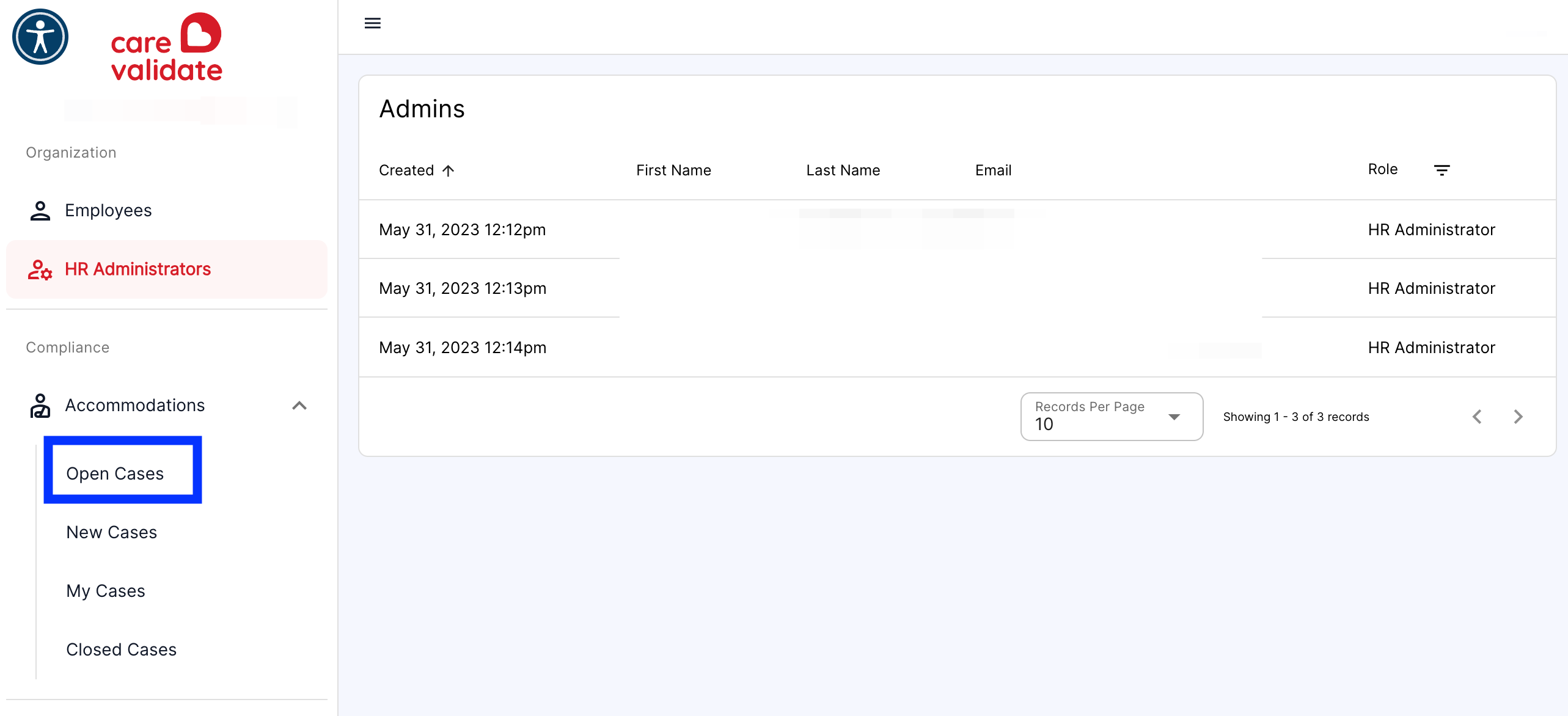Click the First Name column header
This screenshot has height=716, width=1568.
point(674,170)
